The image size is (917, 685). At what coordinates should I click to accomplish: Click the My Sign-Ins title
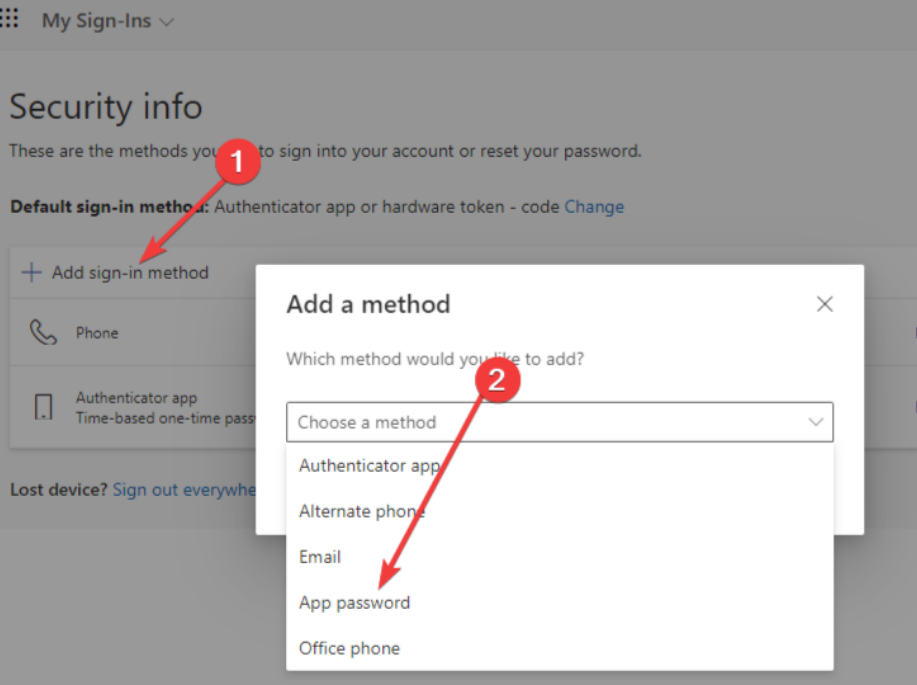pyautogui.click(x=96, y=21)
